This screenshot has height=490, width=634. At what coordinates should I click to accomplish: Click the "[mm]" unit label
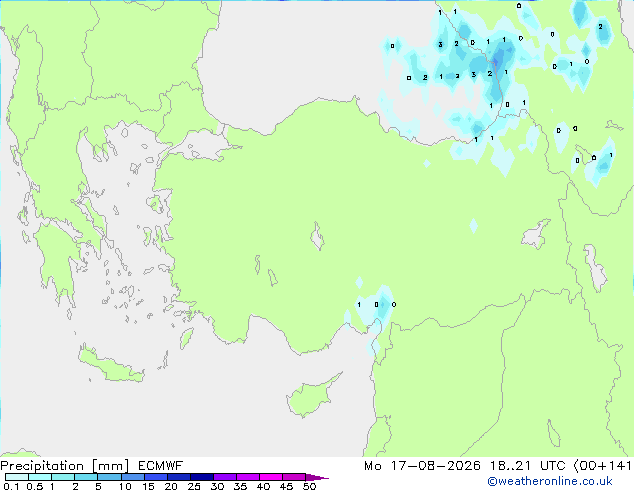(111, 466)
